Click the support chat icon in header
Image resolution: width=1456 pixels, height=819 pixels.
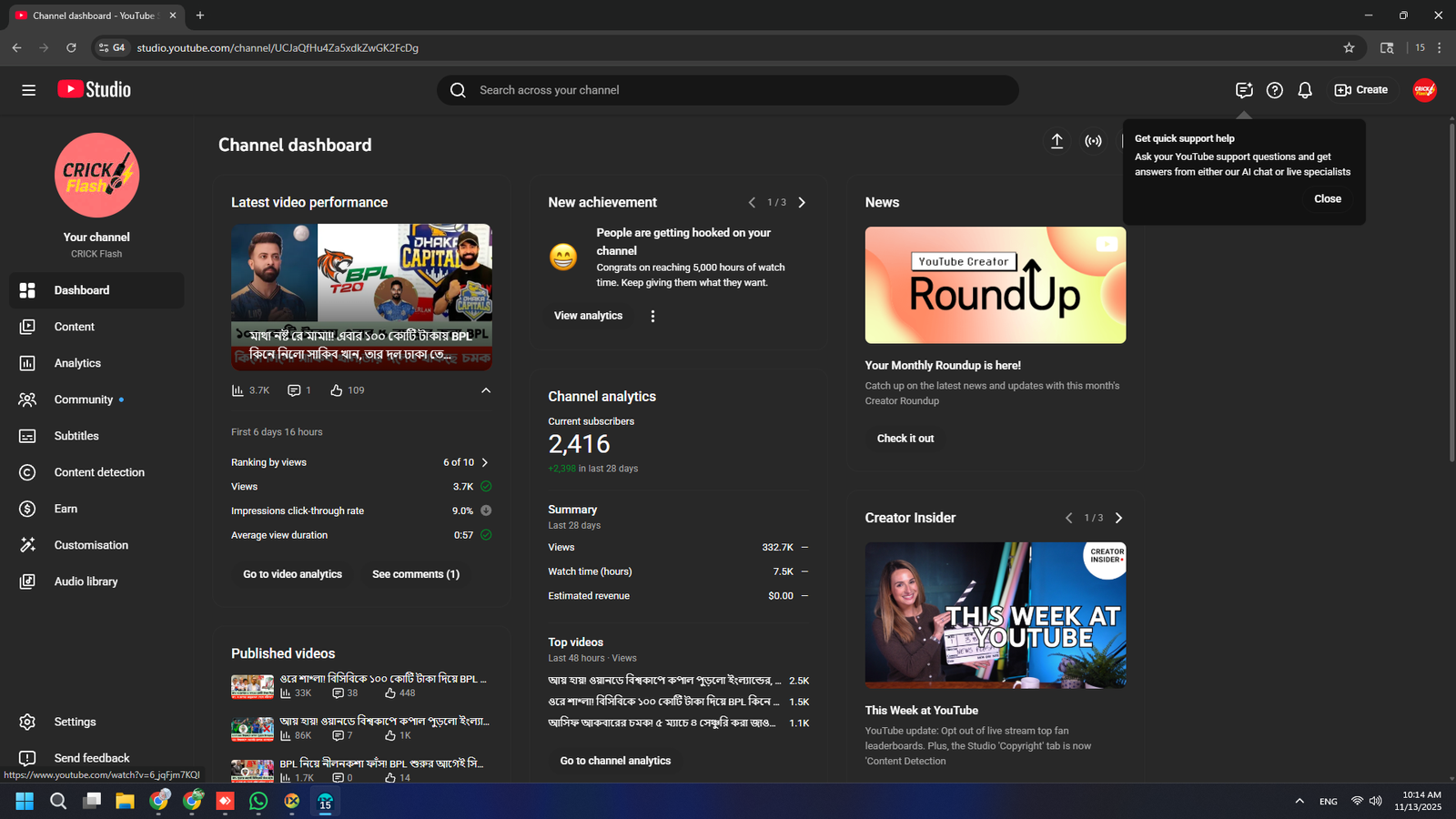tap(1244, 90)
